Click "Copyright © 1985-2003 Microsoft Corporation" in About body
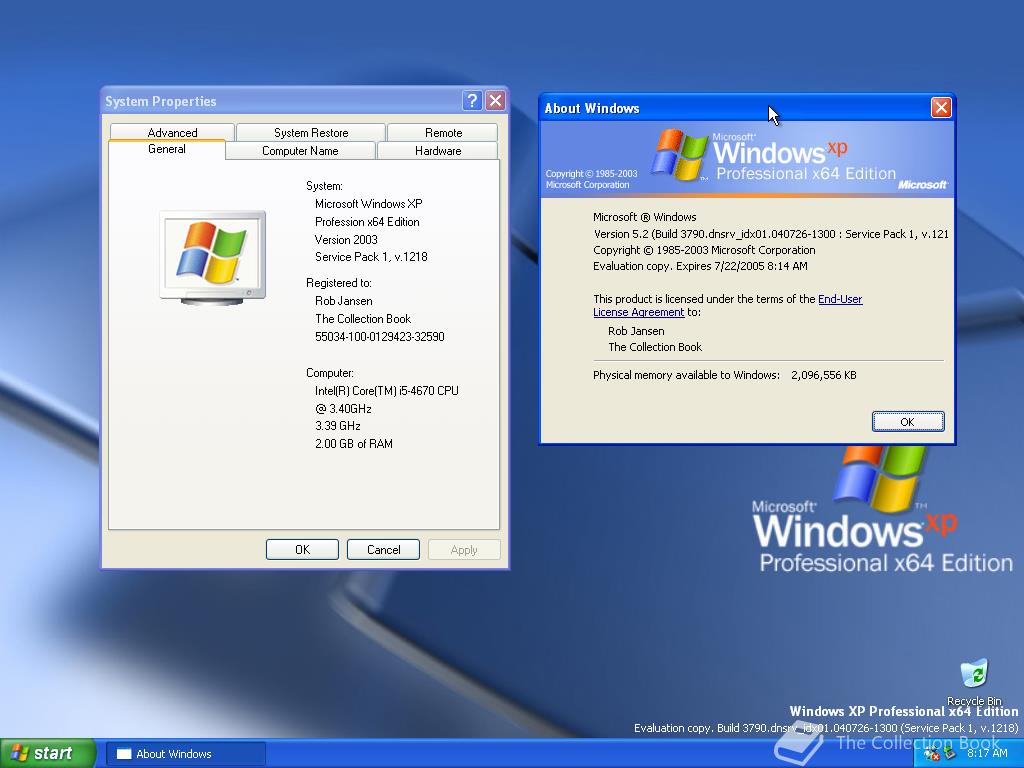Image resolution: width=1024 pixels, height=768 pixels. pos(704,250)
